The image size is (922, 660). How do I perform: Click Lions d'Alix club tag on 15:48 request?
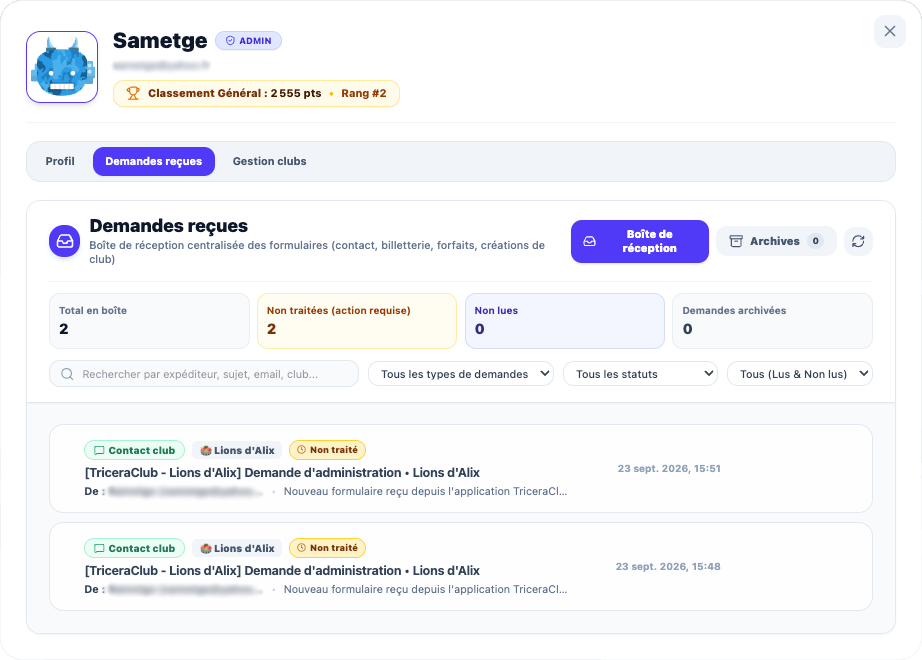coord(237,548)
